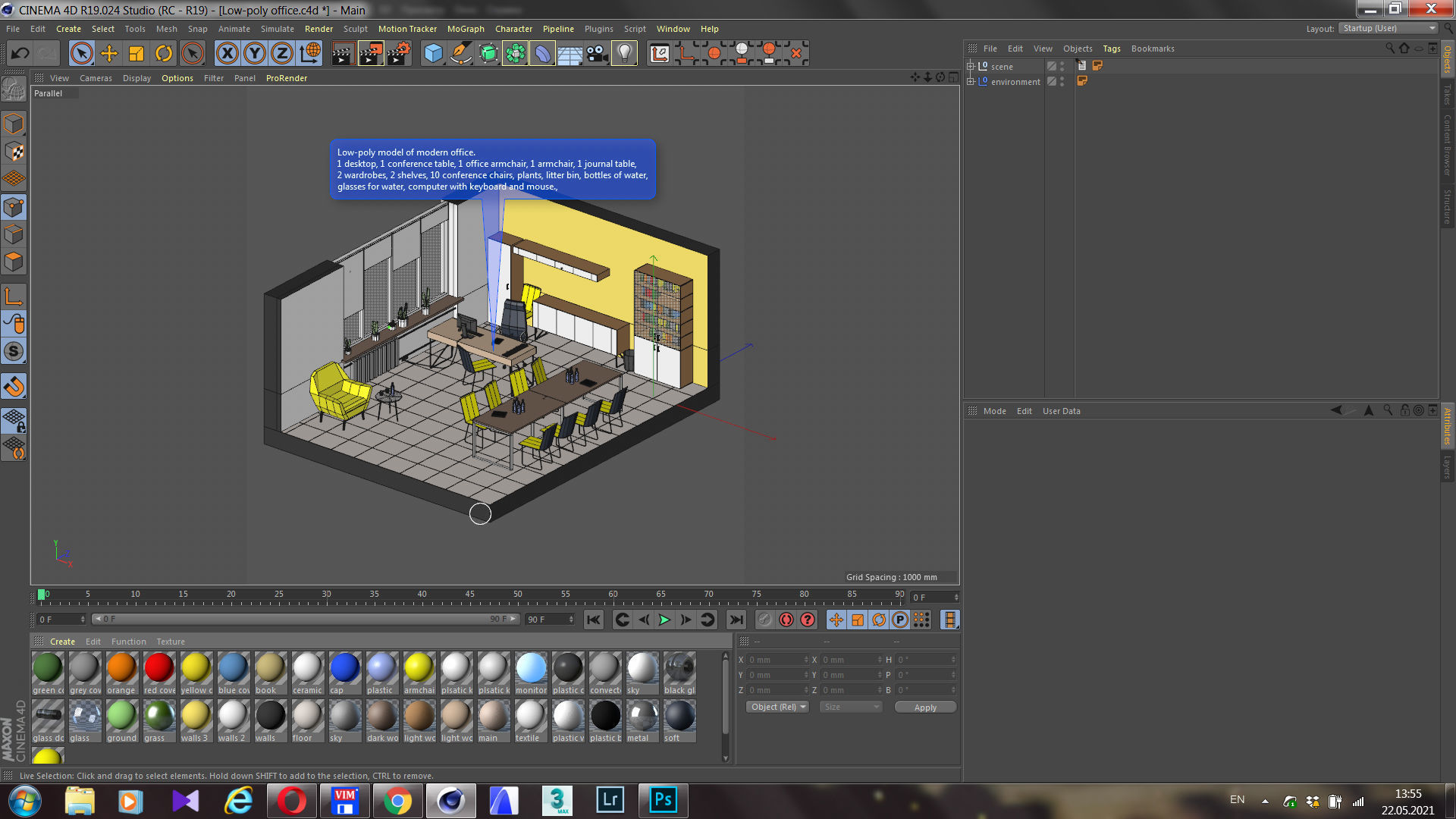Add a Light object
1456x819 pixels.
click(x=624, y=53)
